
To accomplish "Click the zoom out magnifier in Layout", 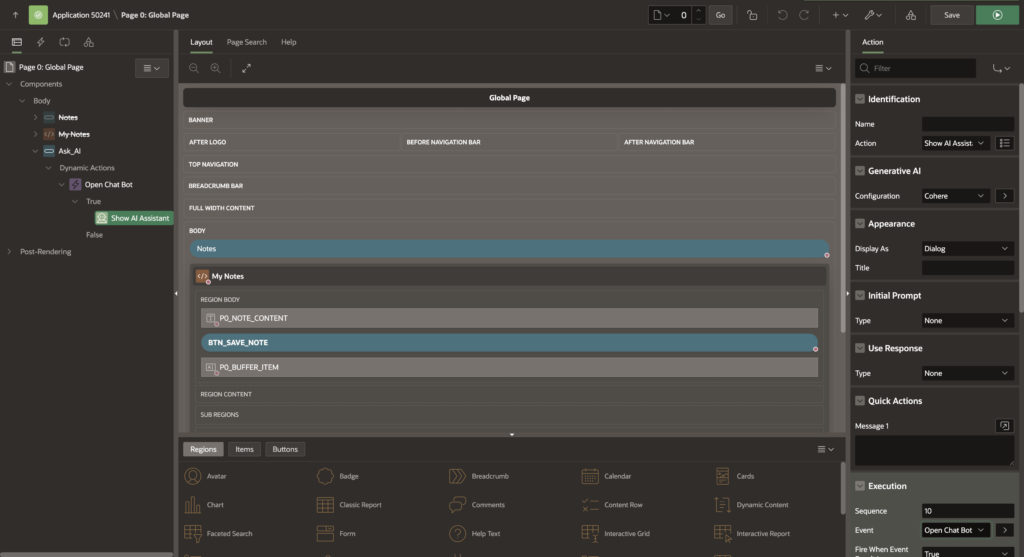I will coord(194,68).
